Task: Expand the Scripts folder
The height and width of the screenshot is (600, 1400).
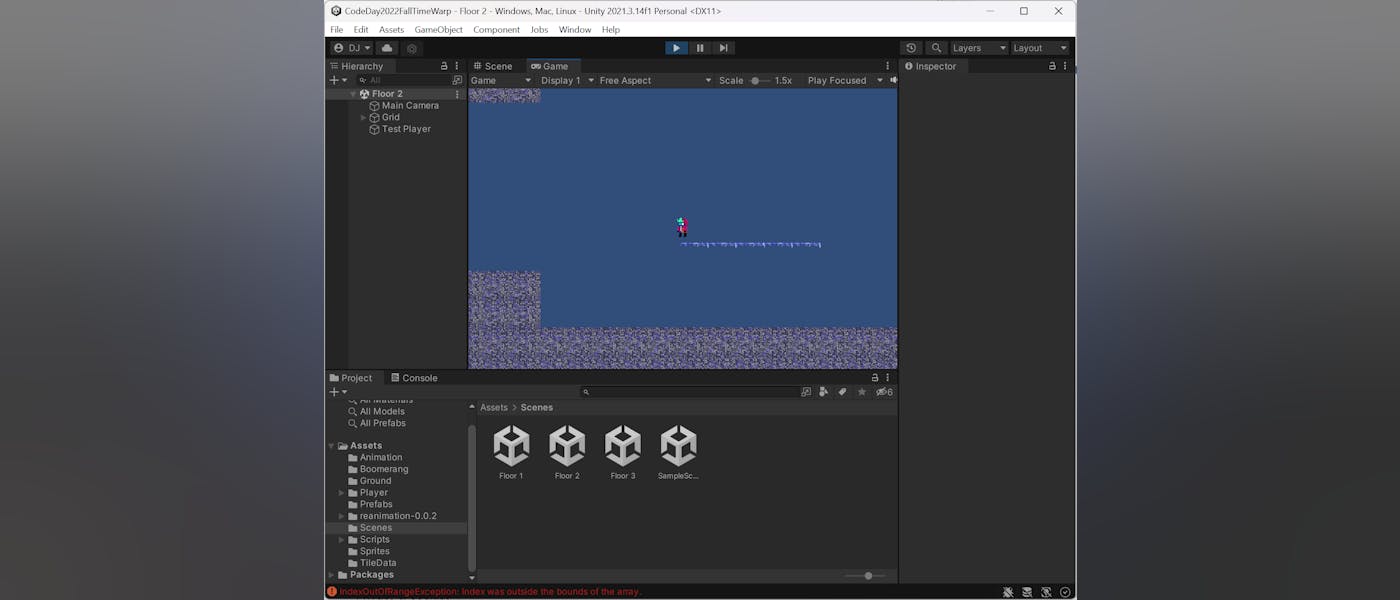Action: pyautogui.click(x=341, y=540)
